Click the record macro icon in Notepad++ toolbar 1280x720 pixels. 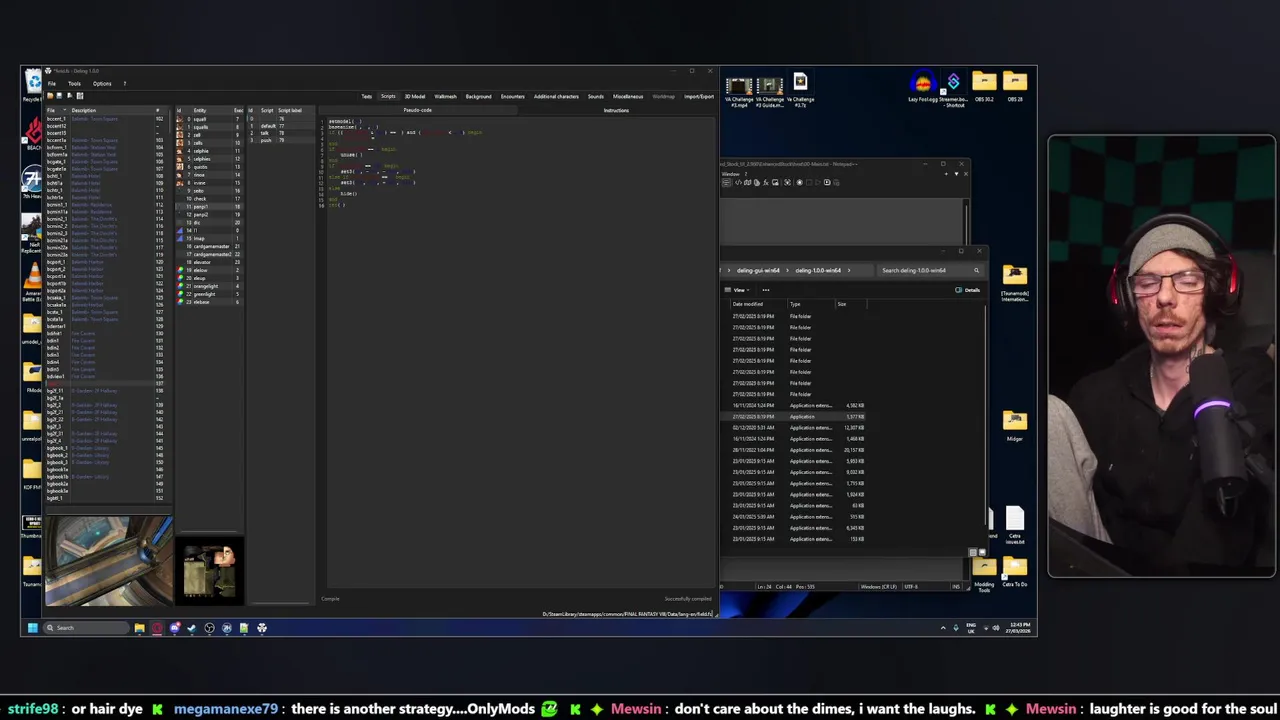click(x=800, y=182)
